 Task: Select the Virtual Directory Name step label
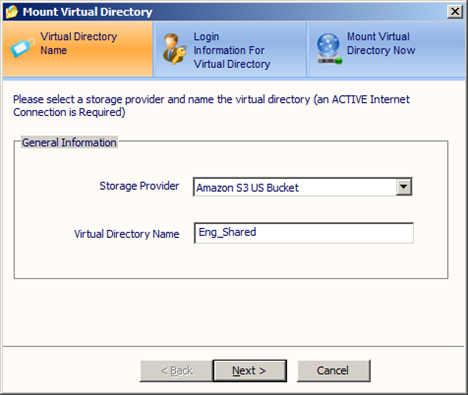click(79, 43)
